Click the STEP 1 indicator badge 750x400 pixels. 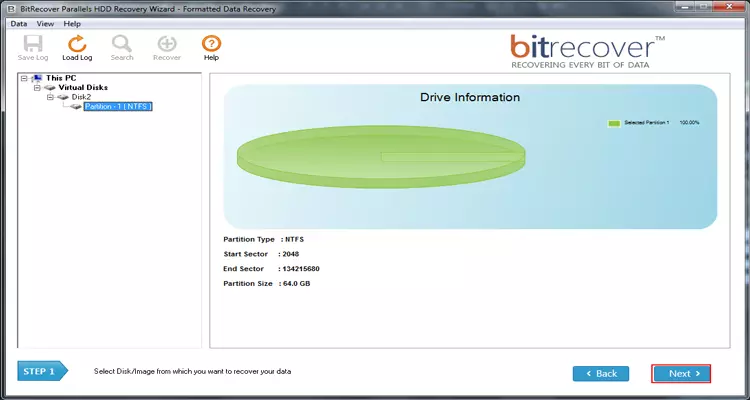tap(42, 371)
